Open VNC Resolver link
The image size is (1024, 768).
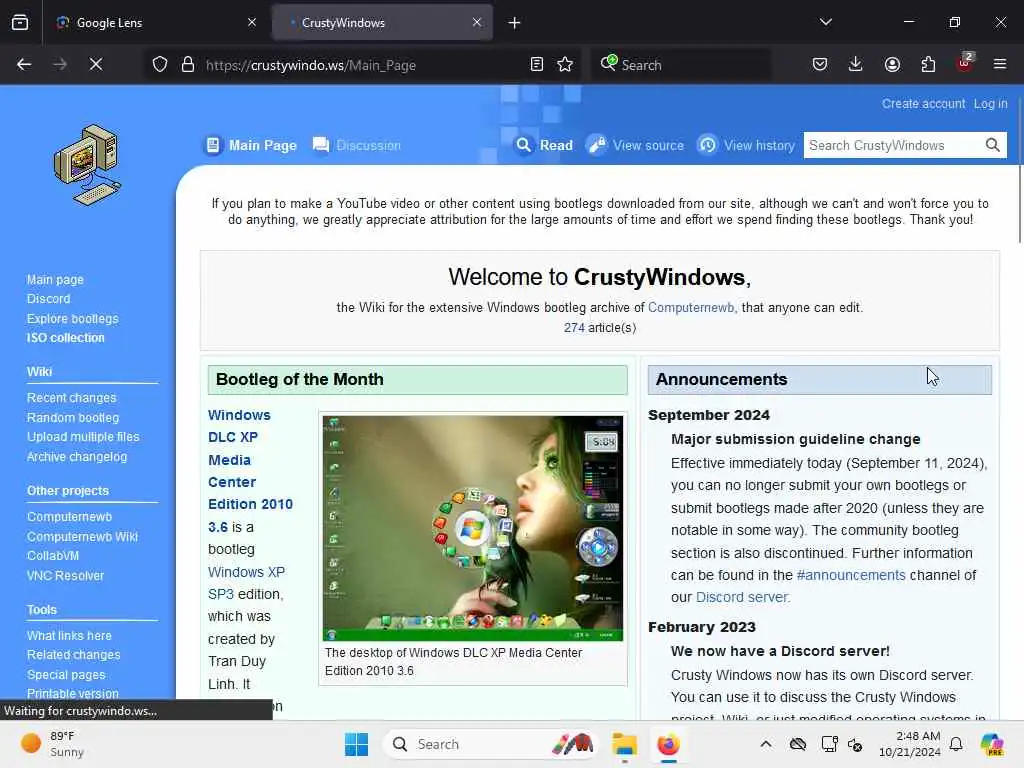pyautogui.click(x=65, y=575)
